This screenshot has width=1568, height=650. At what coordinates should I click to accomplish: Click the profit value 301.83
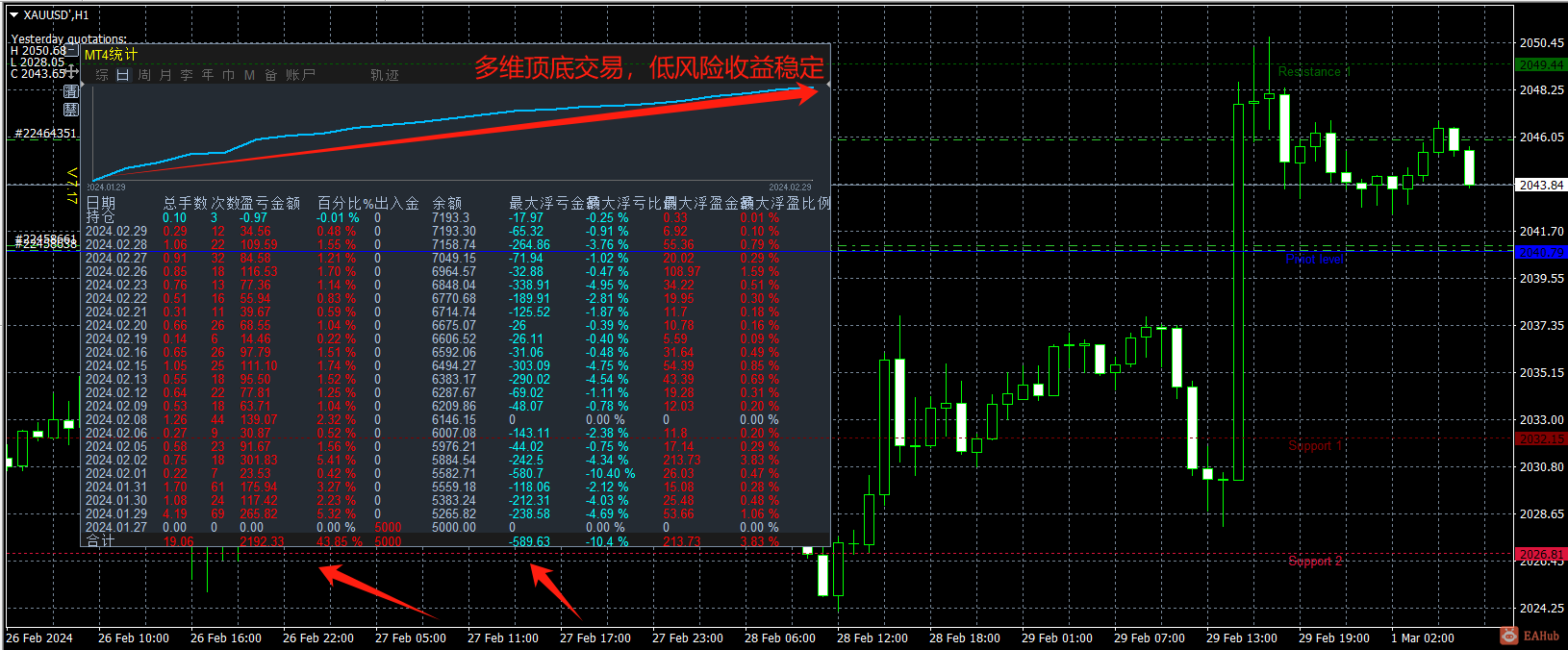click(x=259, y=460)
